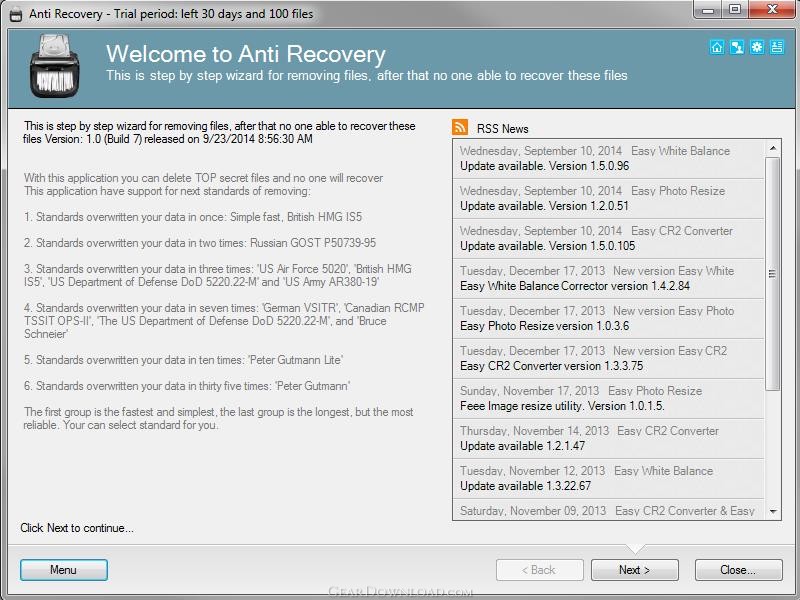Click the 'Russian GOST P50739-95' standards line
Screen dimensions: 800x600
click(x=199, y=243)
